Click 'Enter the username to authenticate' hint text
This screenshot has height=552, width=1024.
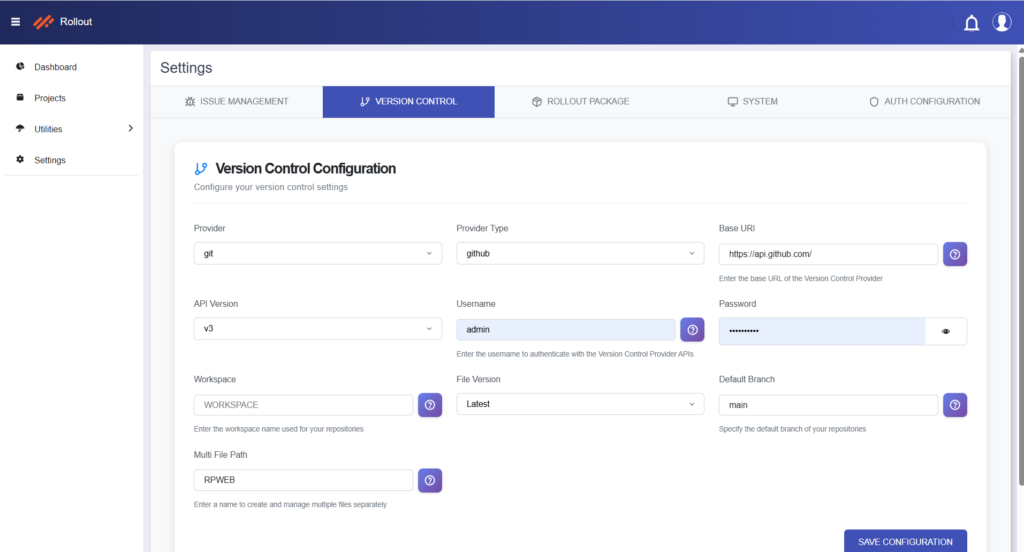point(575,354)
